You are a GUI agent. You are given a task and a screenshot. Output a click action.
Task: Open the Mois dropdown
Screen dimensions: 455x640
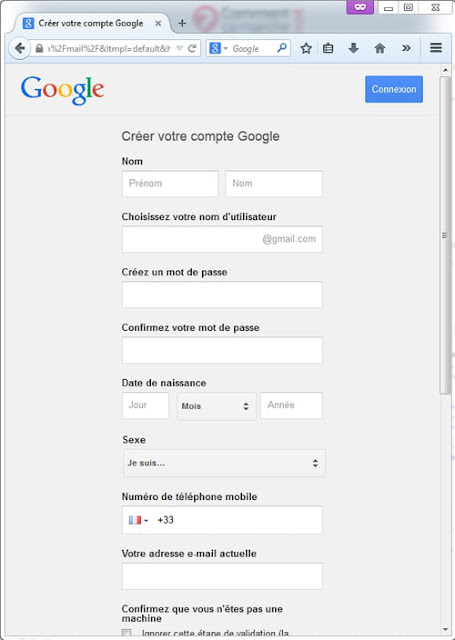pos(217,406)
